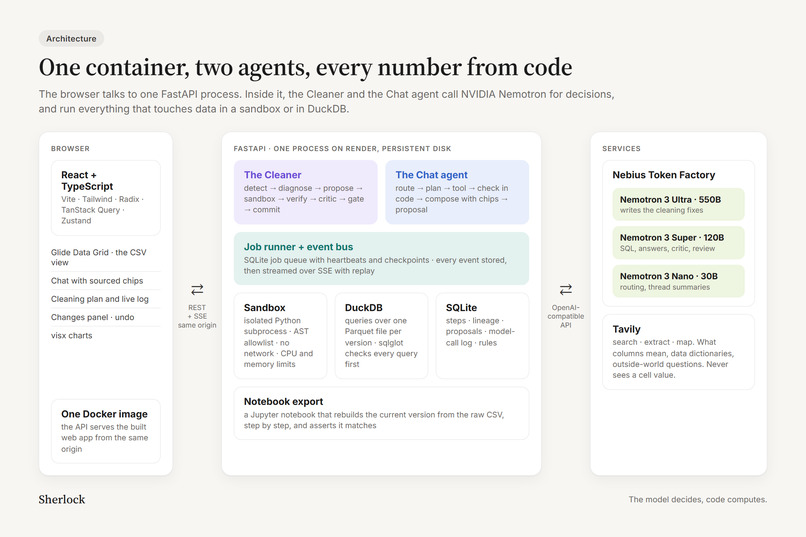806x537 pixels.
Task: Click the 'SQLite job queue with heartbeats' description
Action: (375, 265)
